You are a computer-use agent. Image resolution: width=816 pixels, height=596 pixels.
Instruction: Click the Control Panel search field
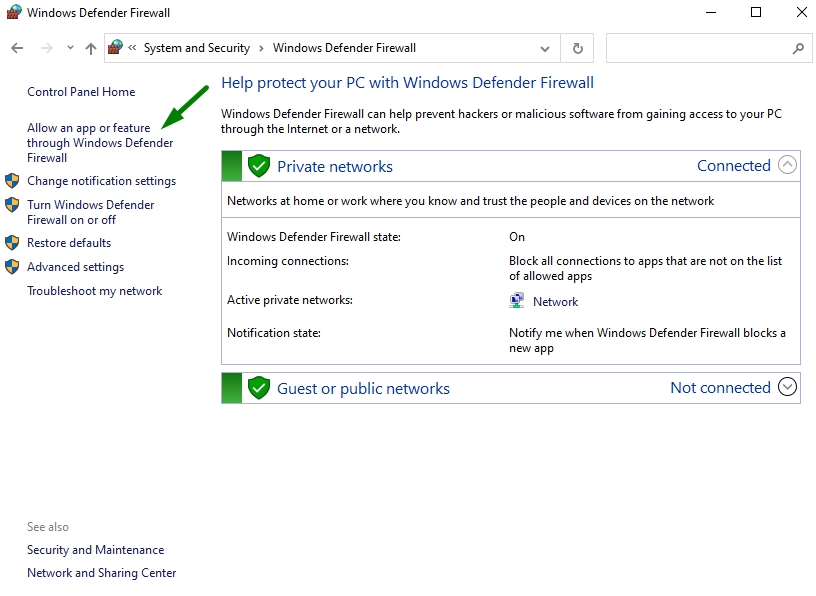709,48
